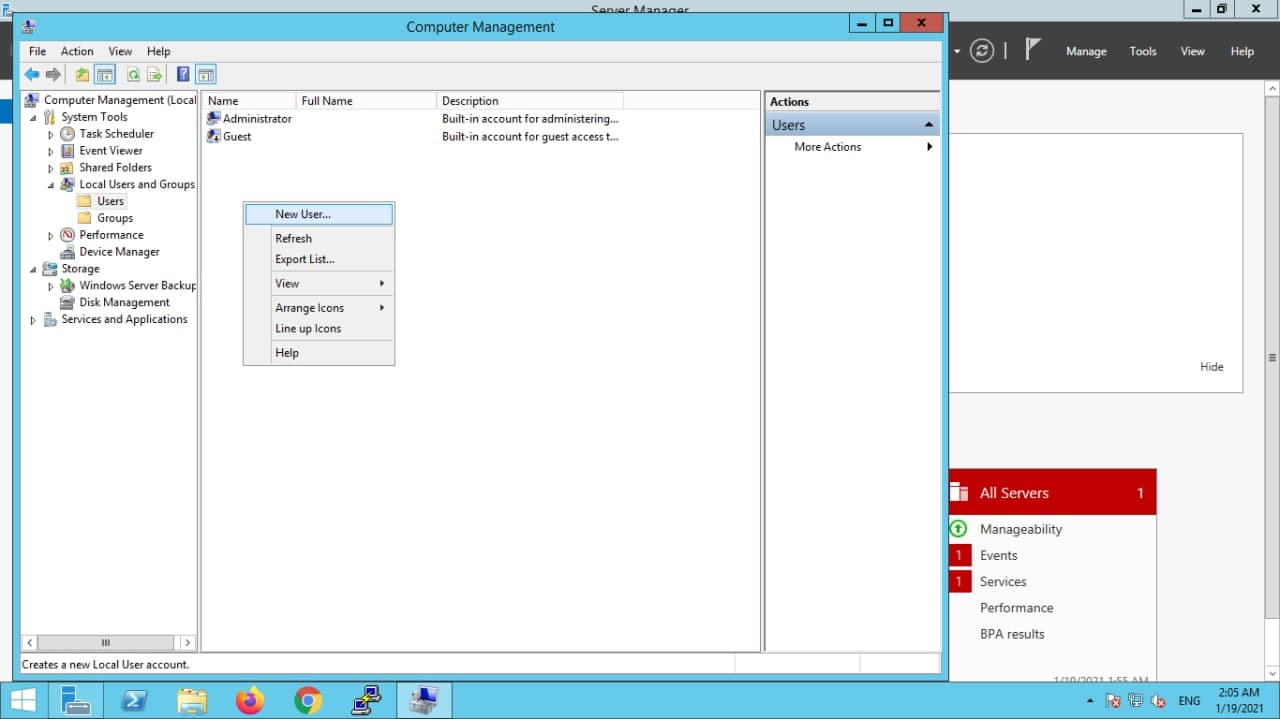Expand the Services and Applications node
This screenshot has height=719, width=1280.
pyautogui.click(x=33, y=321)
